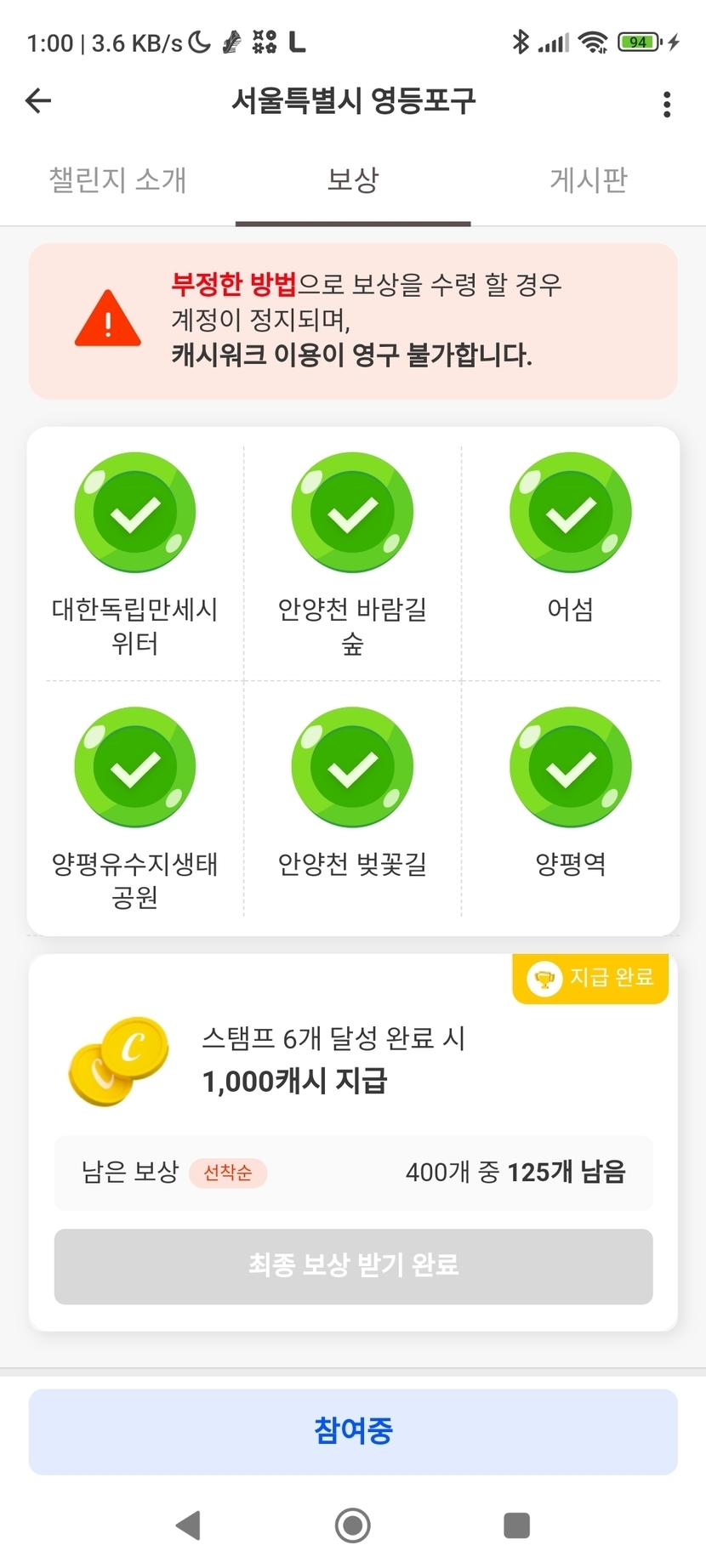The image size is (706, 1568).
Task: Tap the 안양천 벚꽃길 stamp icon
Action: pyautogui.click(x=352, y=767)
